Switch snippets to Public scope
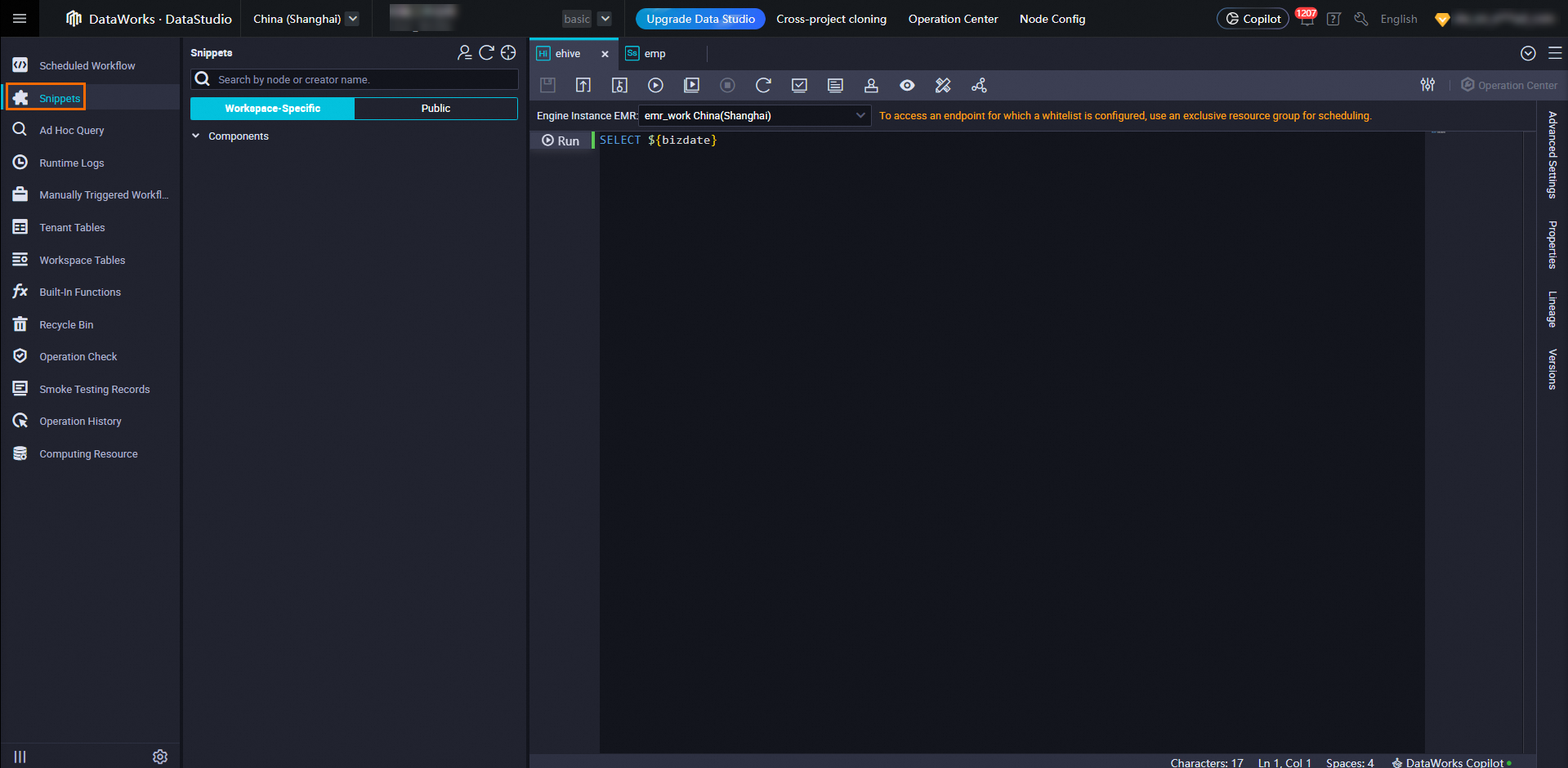The height and width of the screenshot is (768, 1568). [x=436, y=109]
